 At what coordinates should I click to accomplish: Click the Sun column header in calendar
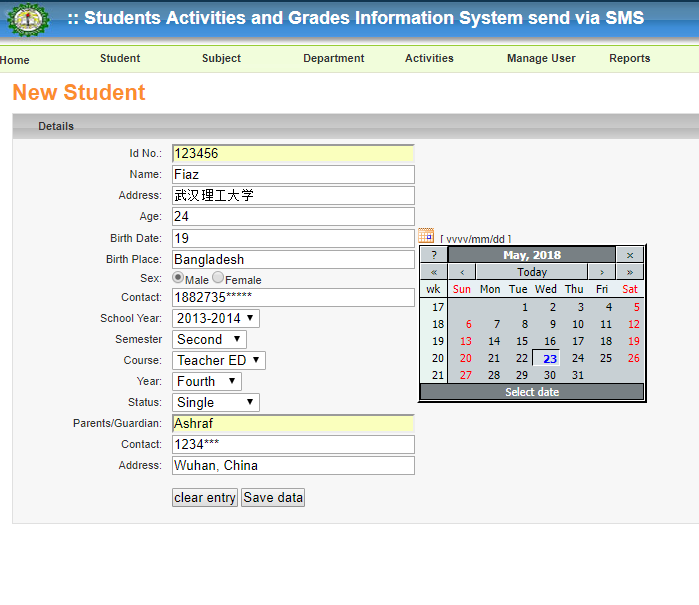[x=462, y=289]
